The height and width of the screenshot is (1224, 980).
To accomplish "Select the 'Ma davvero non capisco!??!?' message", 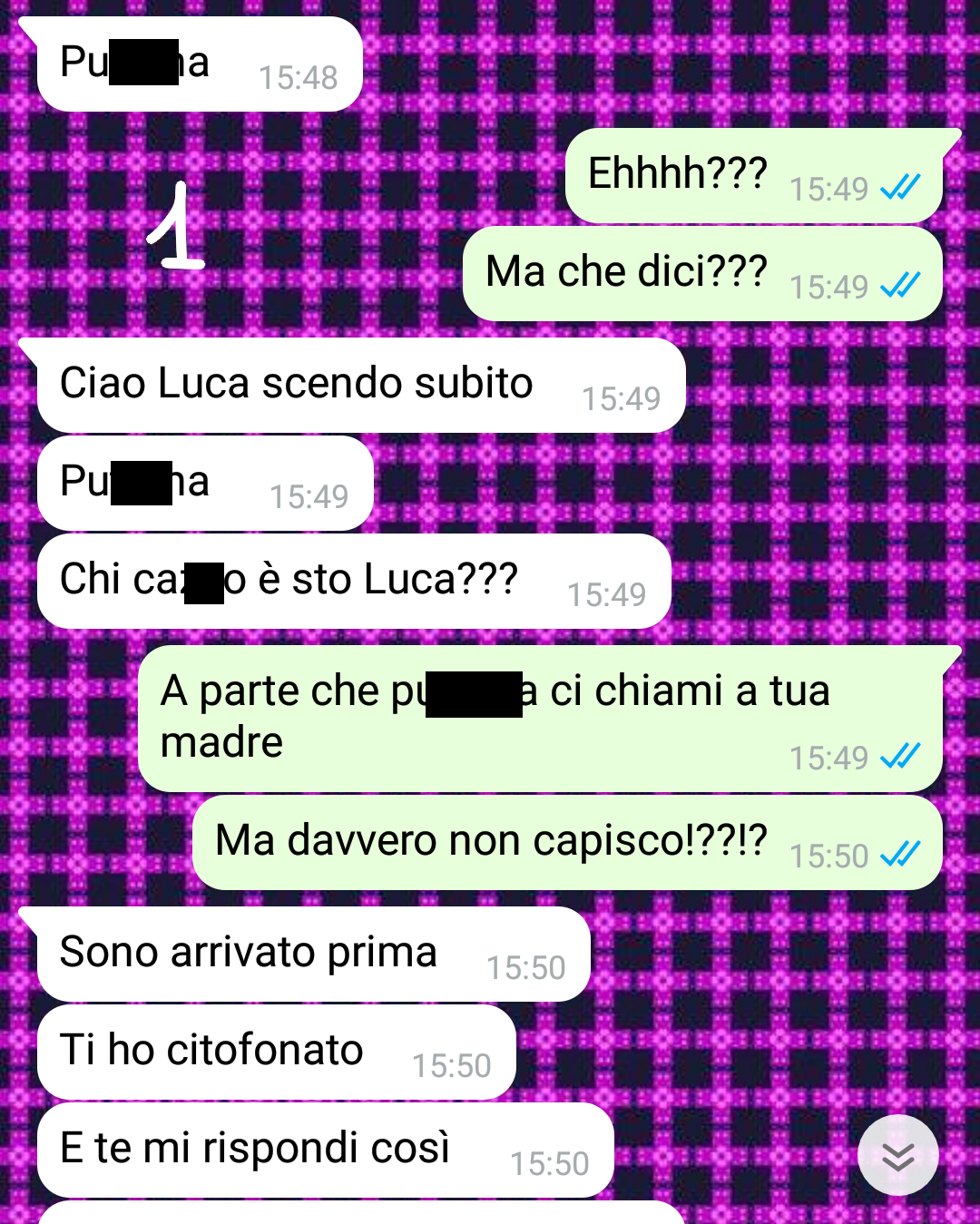I will [568, 842].
